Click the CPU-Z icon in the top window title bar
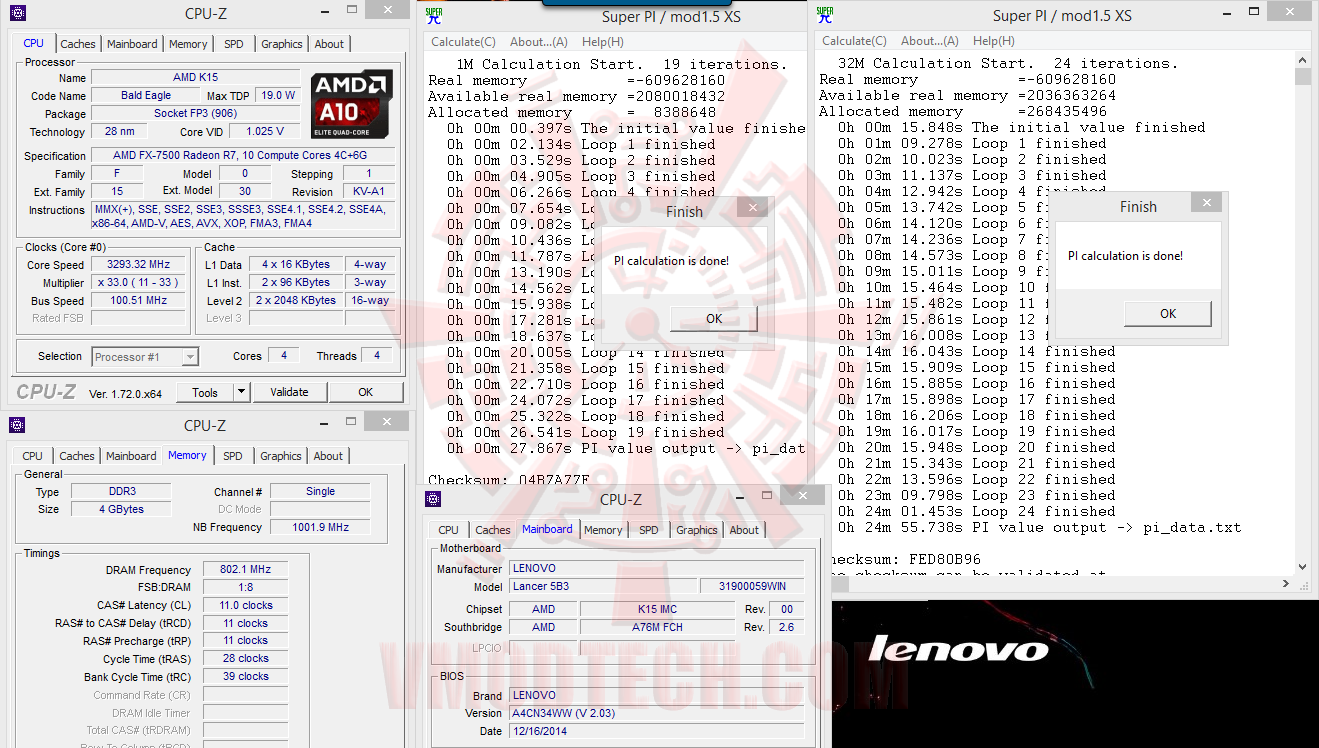This screenshot has height=748, width=1319. pyautogui.click(x=16, y=11)
